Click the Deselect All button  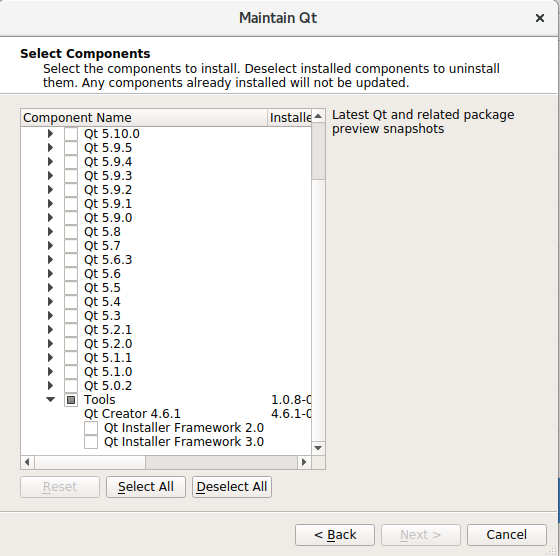[x=232, y=487]
